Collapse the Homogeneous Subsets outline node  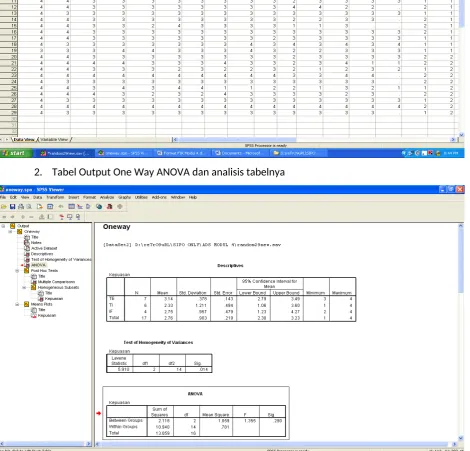(x=24, y=287)
